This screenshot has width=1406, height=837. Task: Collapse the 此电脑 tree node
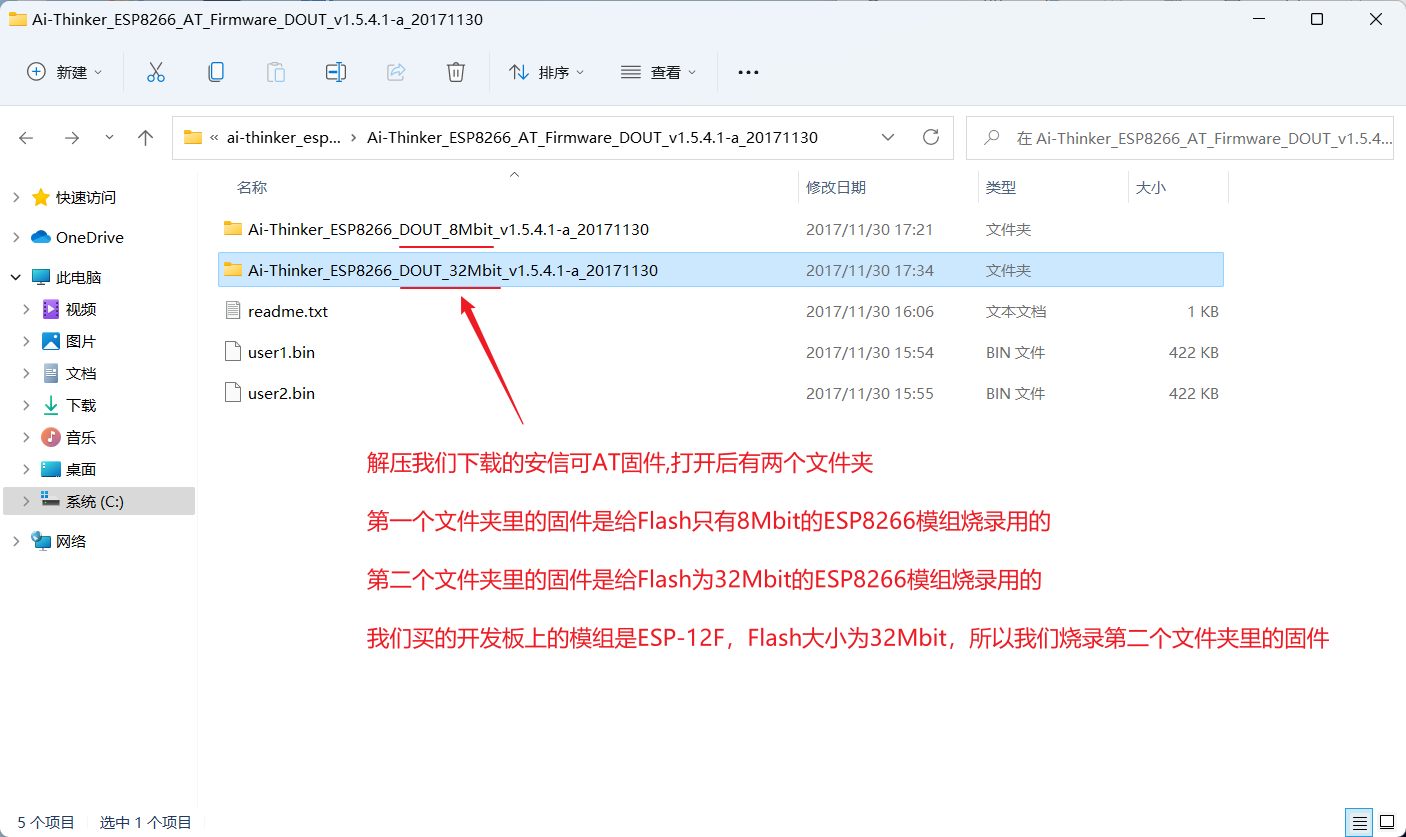(x=16, y=277)
